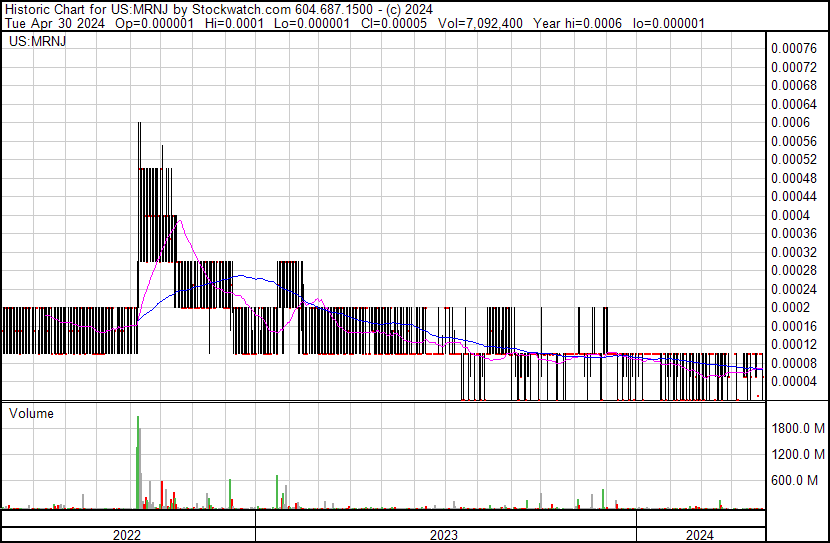Select the 2022 year segment on timeline
Viewport: 830px width, 543px height.
128,535
